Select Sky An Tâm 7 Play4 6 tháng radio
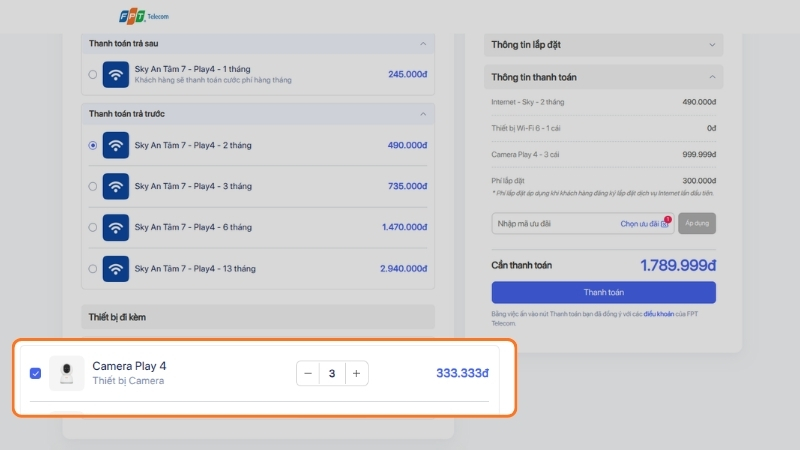800x450 pixels. coord(92,228)
